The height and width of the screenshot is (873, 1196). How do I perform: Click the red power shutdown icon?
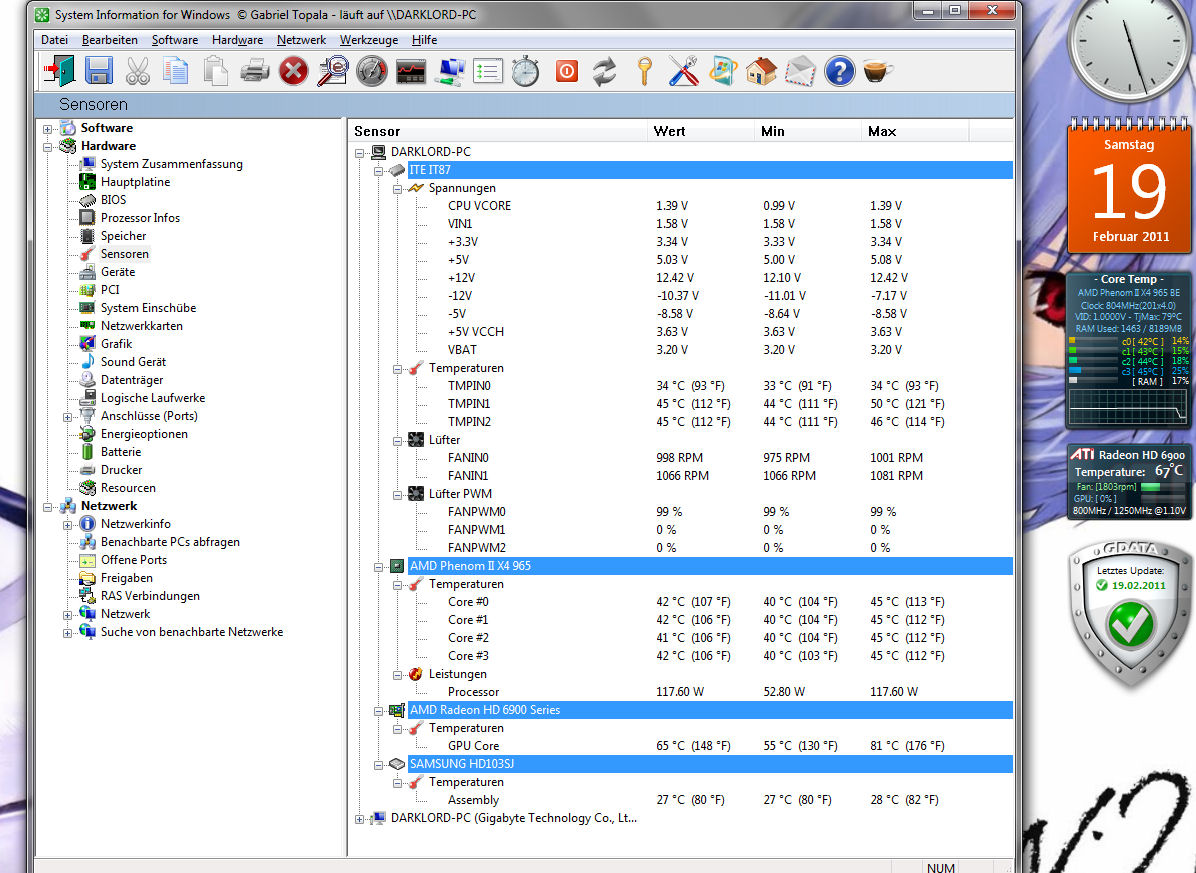567,72
